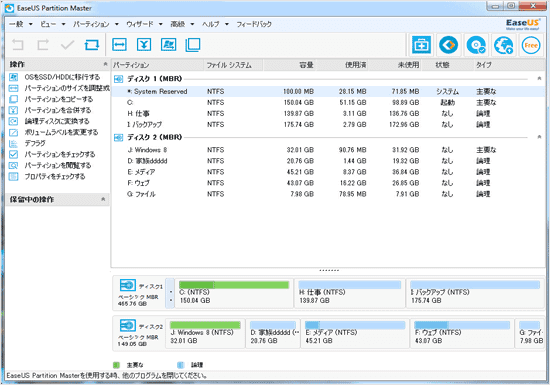Click the Refresh toolbar icon
The width and height of the screenshot is (550, 385).
(92, 45)
